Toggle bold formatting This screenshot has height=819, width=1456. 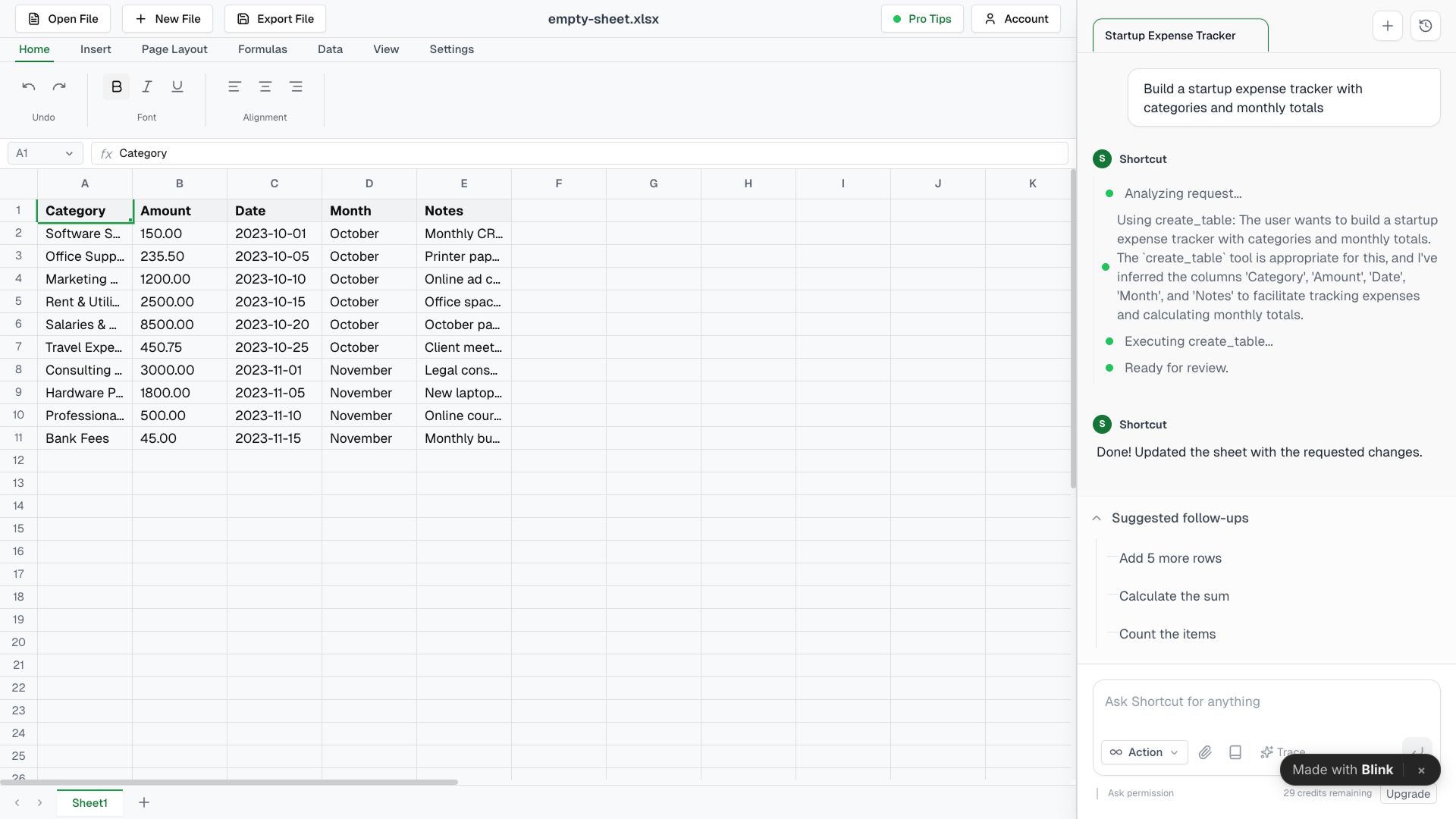point(116,86)
